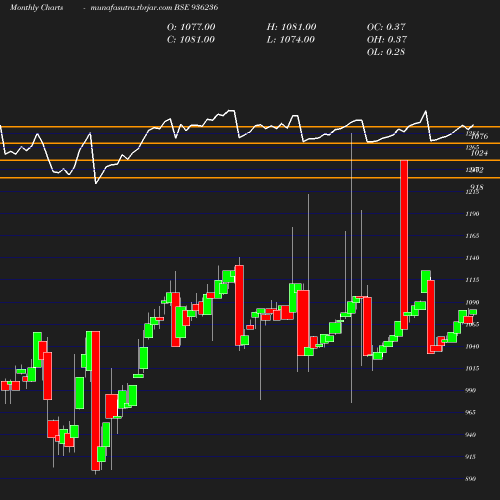Image resolution: width=500 pixels, height=500 pixels.
Task: Click the 1090 price axis label
Action: [x=472, y=302]
